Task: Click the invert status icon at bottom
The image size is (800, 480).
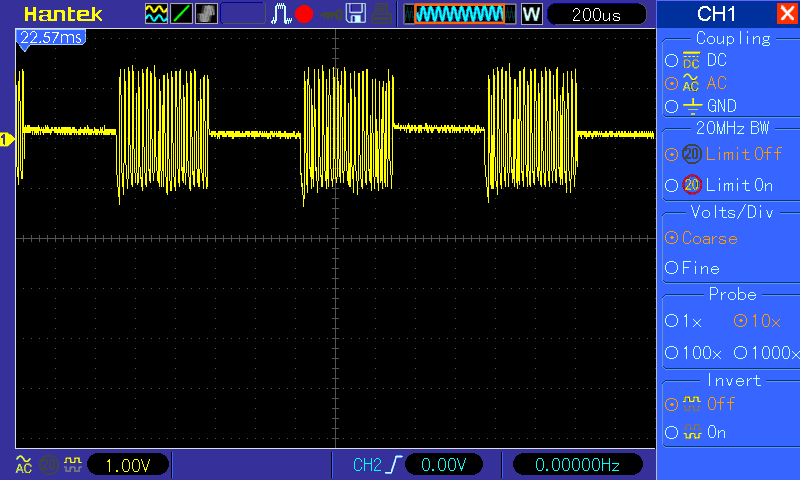Action: coord(73,465)
